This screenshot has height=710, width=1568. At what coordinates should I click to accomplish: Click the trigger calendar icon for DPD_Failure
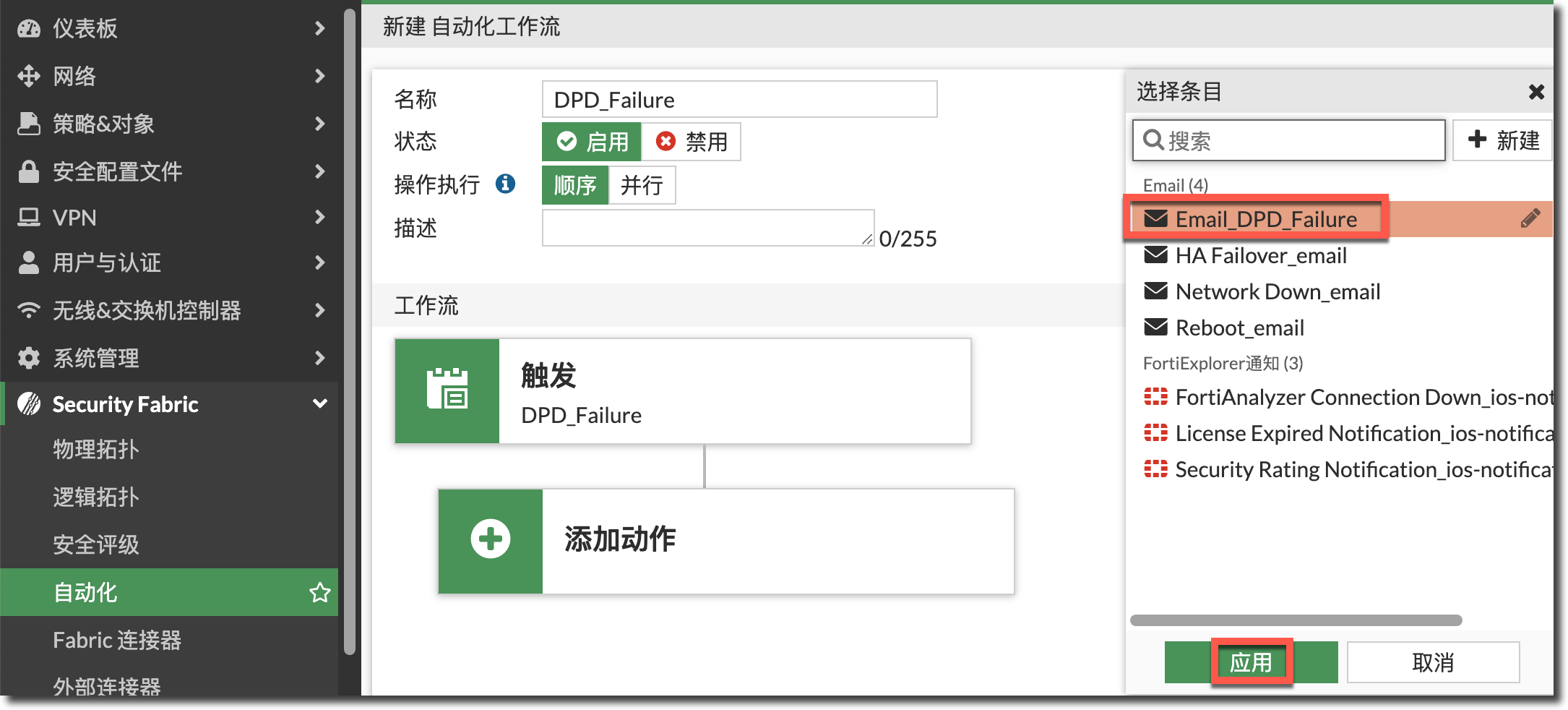click(447, 390)
